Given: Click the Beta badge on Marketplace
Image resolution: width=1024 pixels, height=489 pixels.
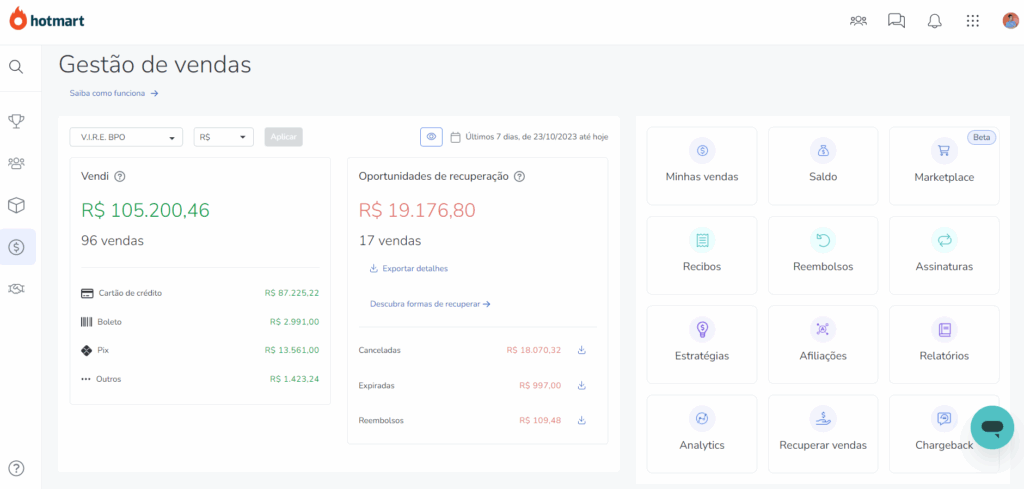Looking at the screenshot, I should pyautogui.click(x=982, y=138).
